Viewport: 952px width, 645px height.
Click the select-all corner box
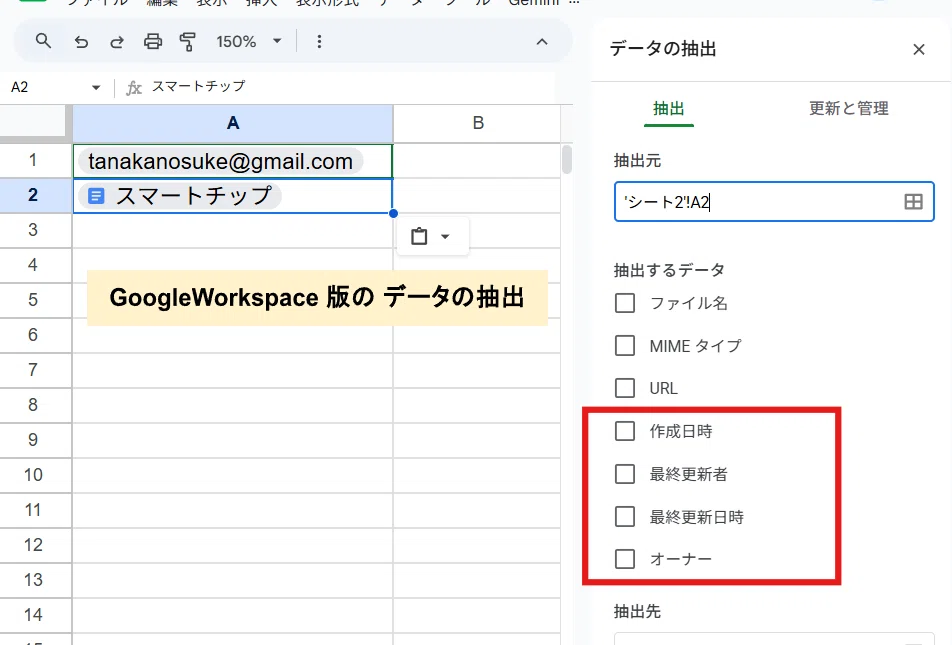(x=33, y=120)
